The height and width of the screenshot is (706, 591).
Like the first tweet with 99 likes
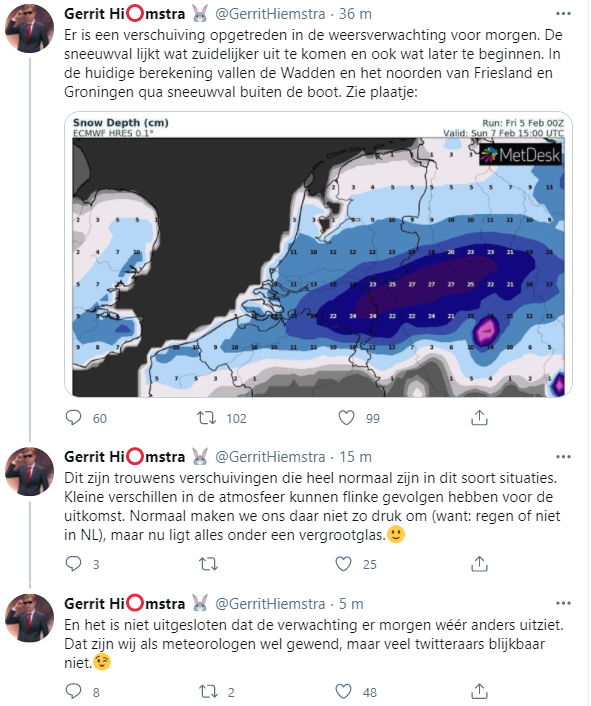point(346,418)
